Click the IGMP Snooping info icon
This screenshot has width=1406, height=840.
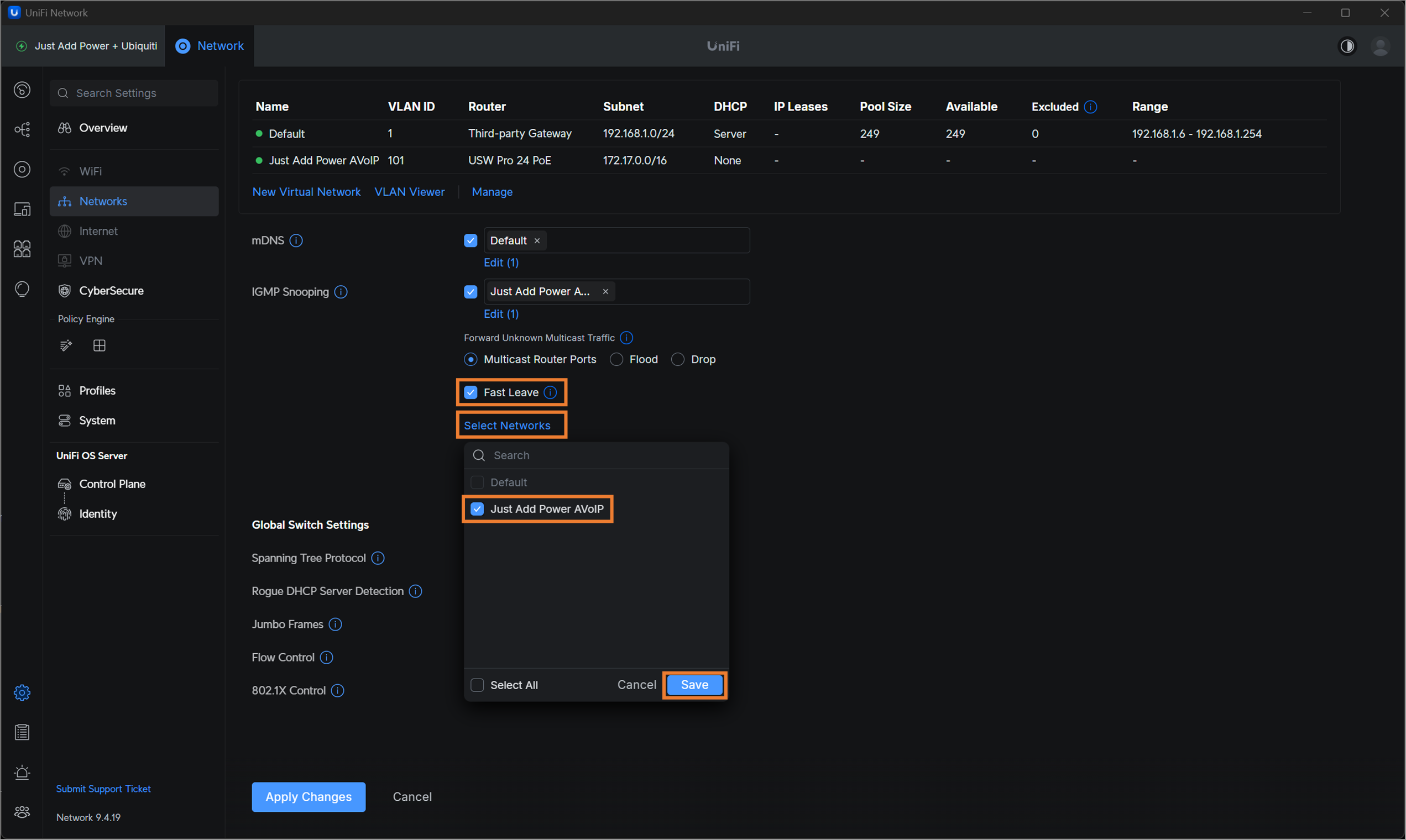[341, 291]
